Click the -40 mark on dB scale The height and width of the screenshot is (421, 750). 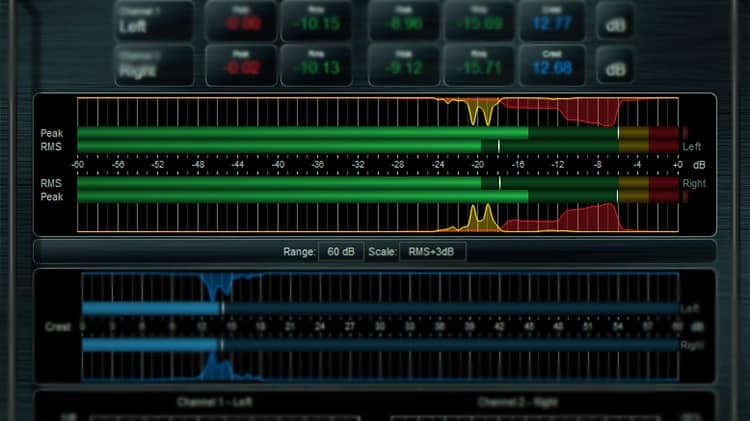coord(278,165)
